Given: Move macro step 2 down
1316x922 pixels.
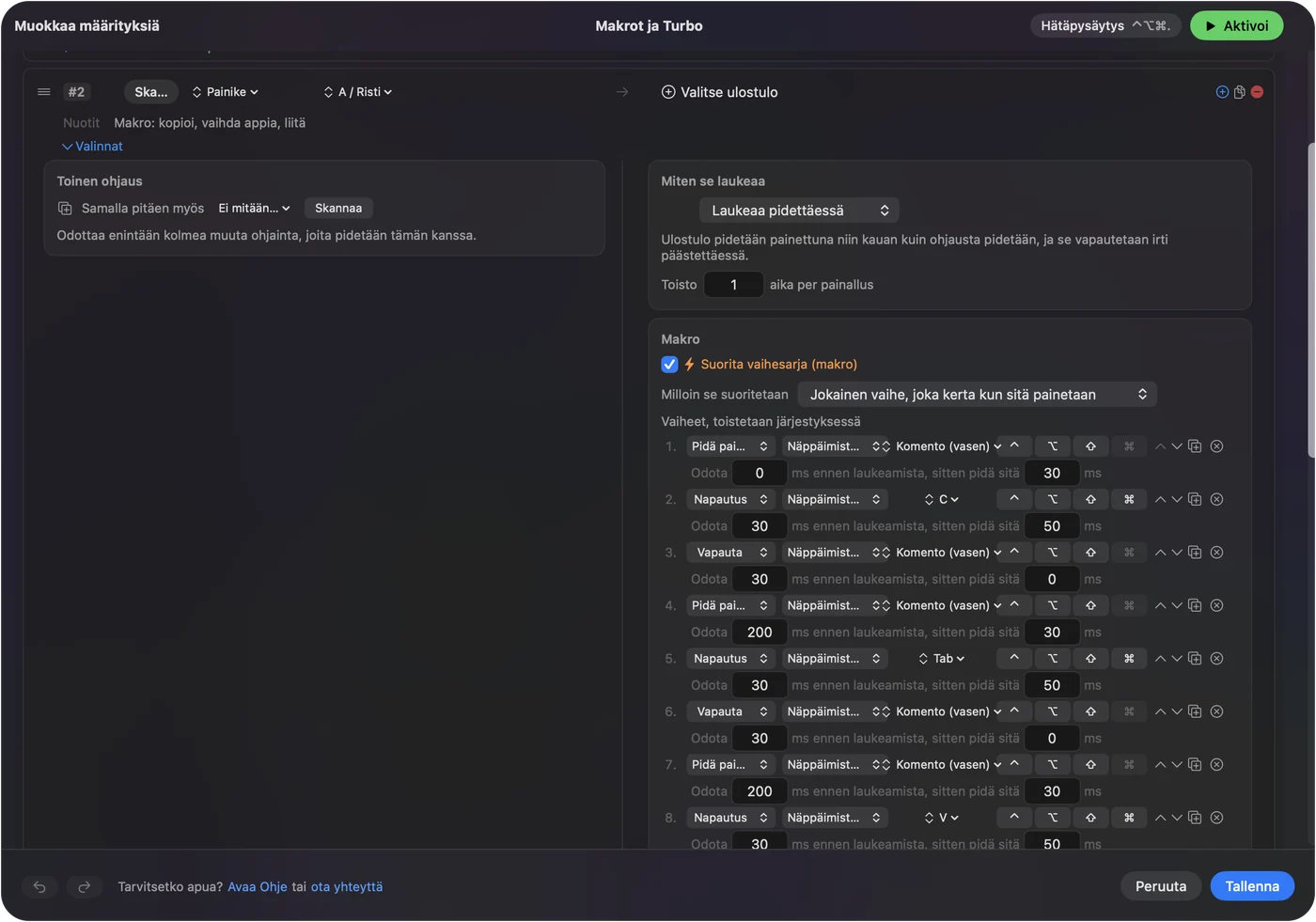Looking at the screenshot, I should [x=1177, y=499].
